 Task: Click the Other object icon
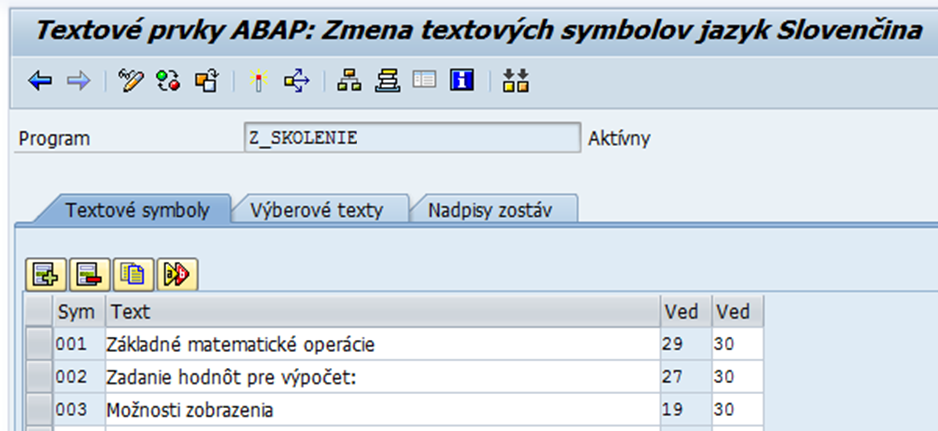pyautogui.click(x=206, y=80)
